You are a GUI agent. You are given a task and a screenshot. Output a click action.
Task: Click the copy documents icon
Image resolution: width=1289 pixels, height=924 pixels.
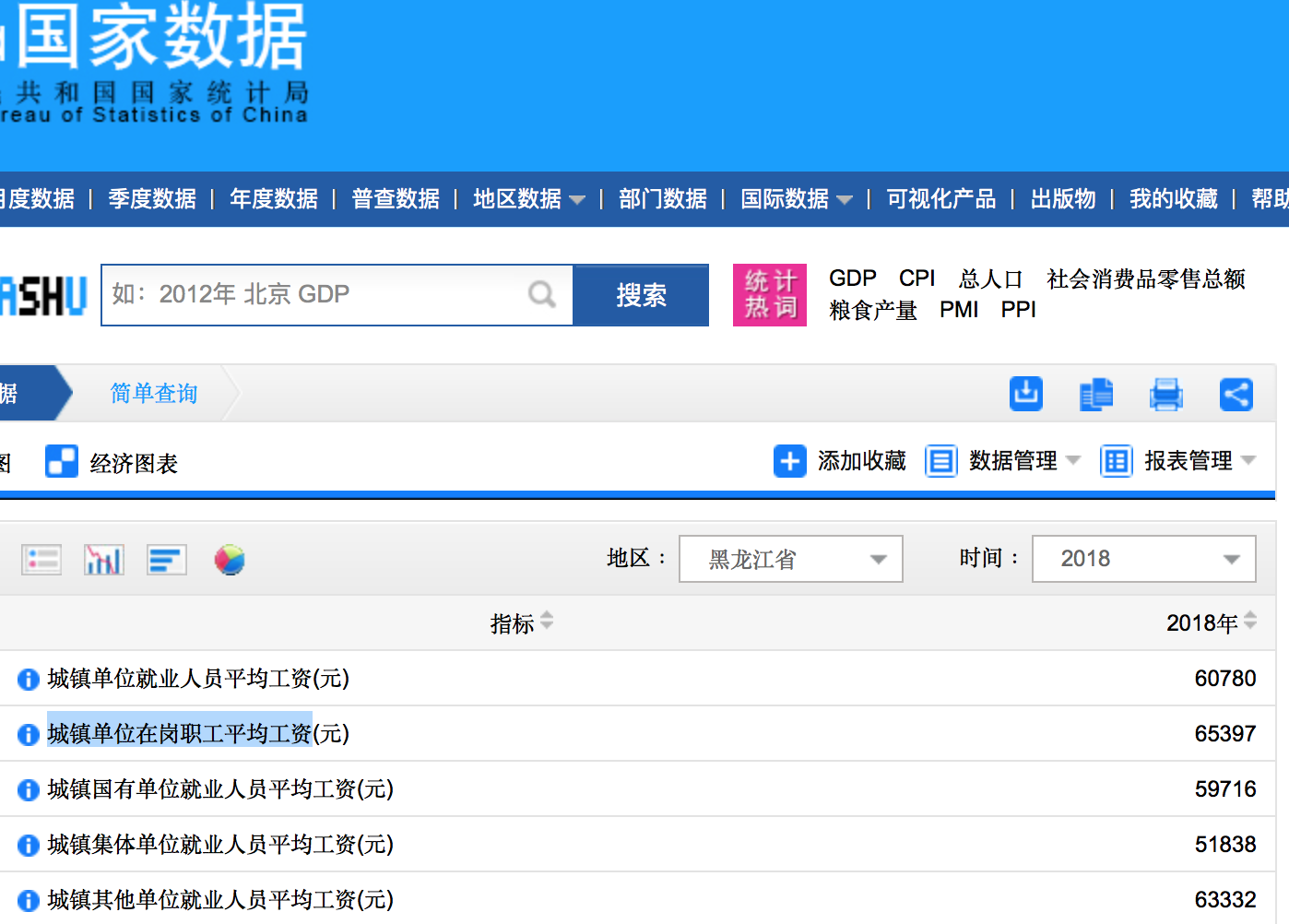1095,394
